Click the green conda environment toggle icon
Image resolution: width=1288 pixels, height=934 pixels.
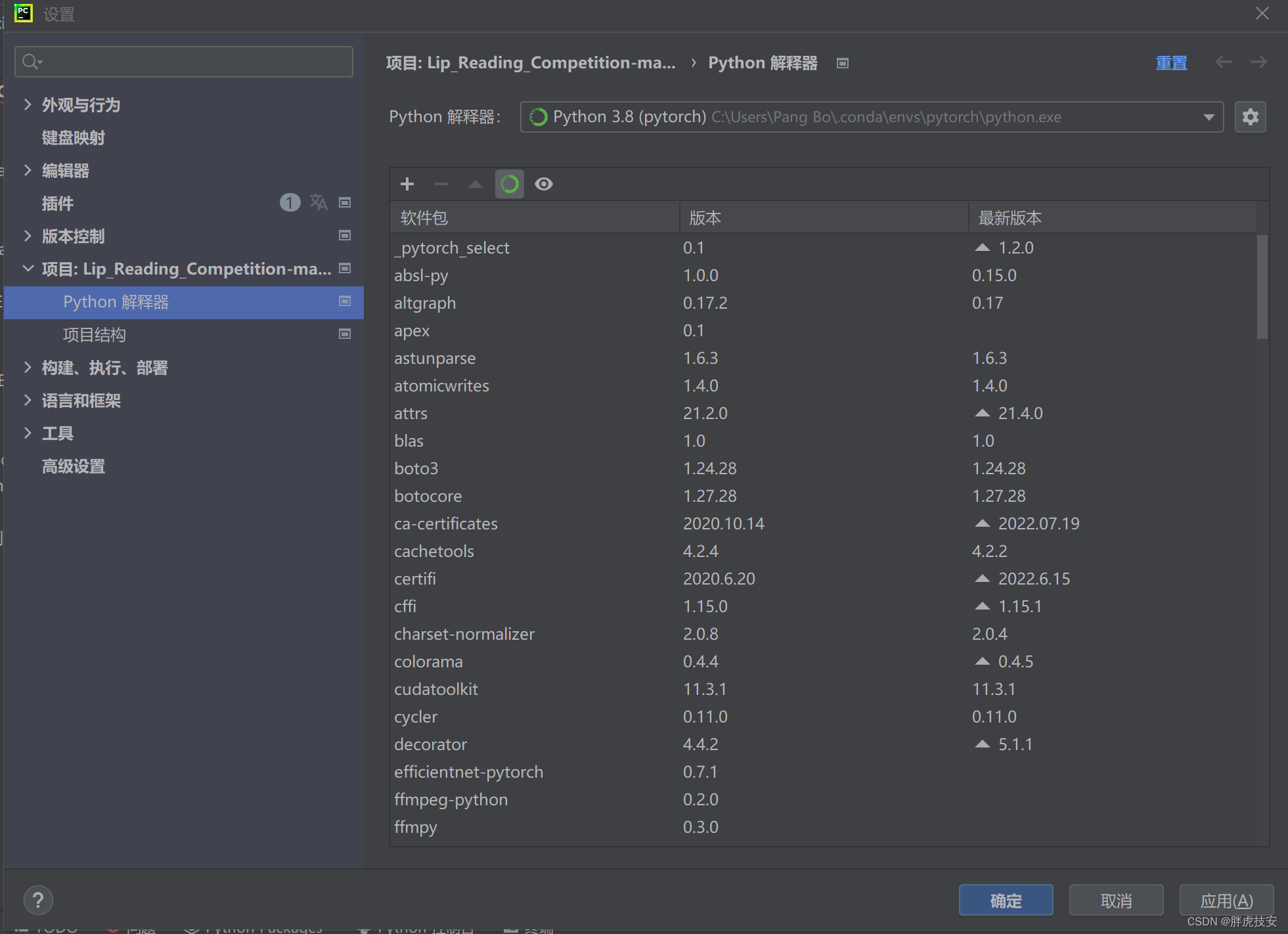pos(510,184)
